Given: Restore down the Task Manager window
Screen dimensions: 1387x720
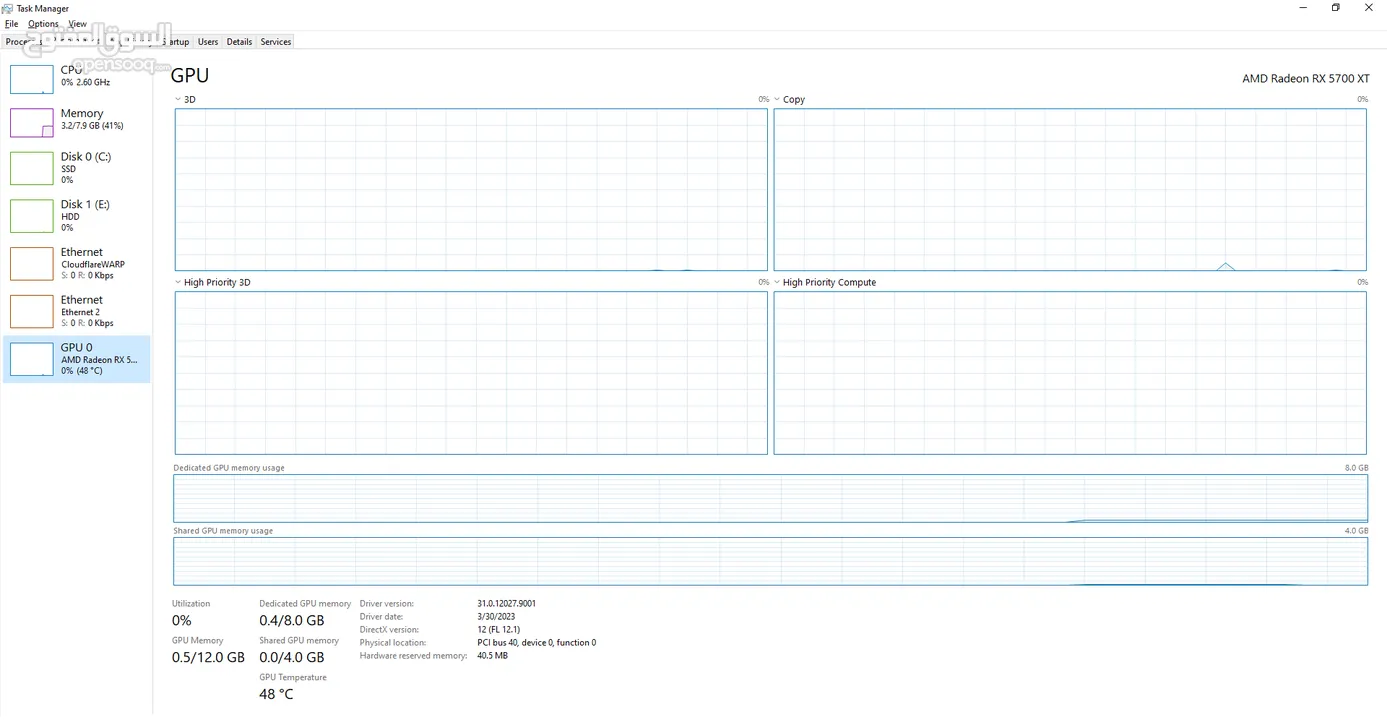Looking at the screenshot, I should coord(1335,8).
